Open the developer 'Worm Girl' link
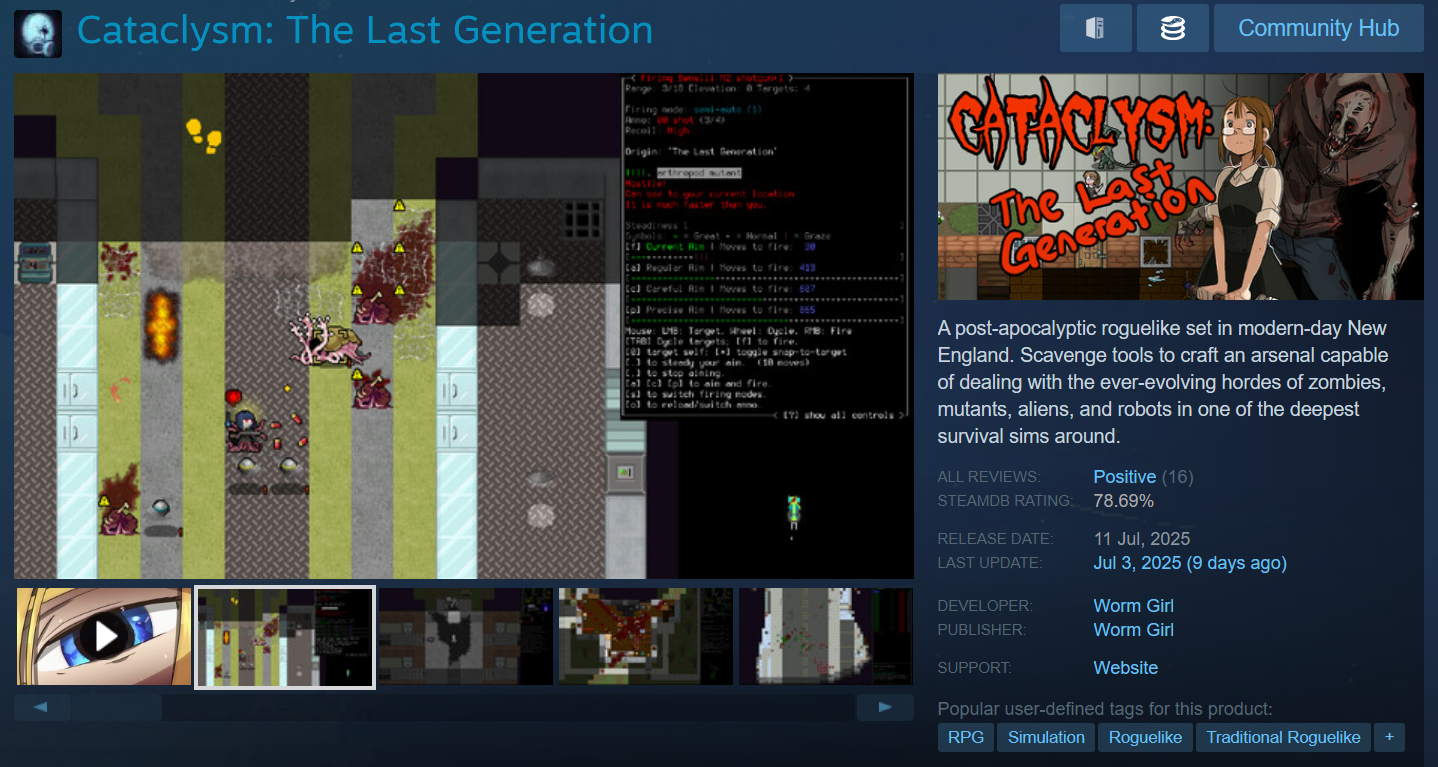1438x767 pixels. tap(1134, 606)
